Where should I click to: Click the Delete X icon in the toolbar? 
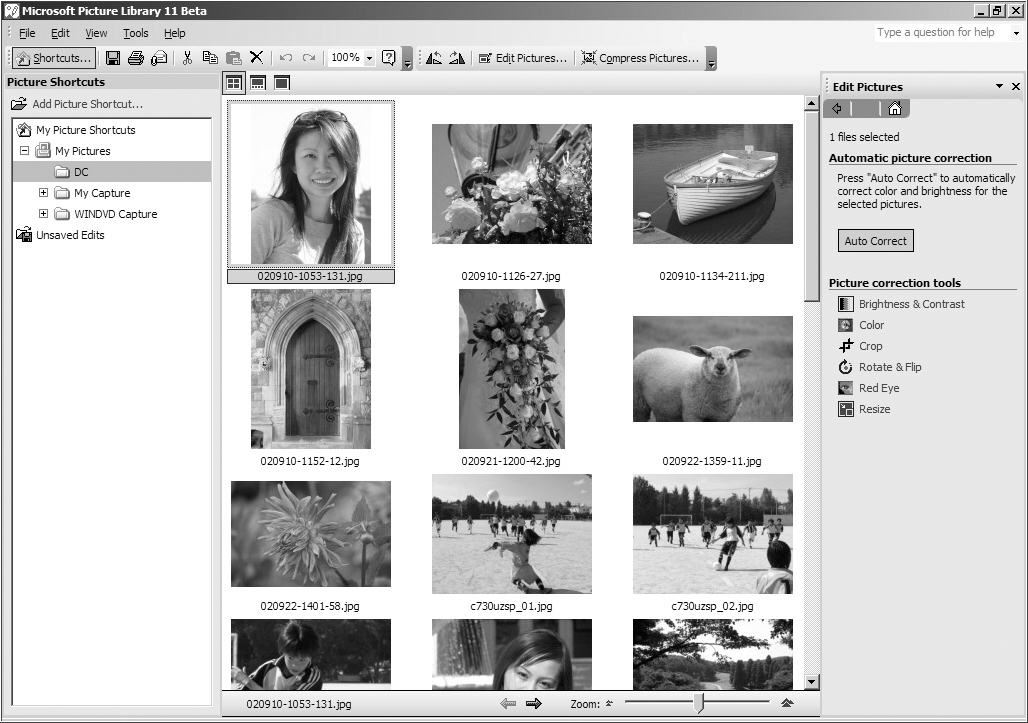click(x=256, y=58)
